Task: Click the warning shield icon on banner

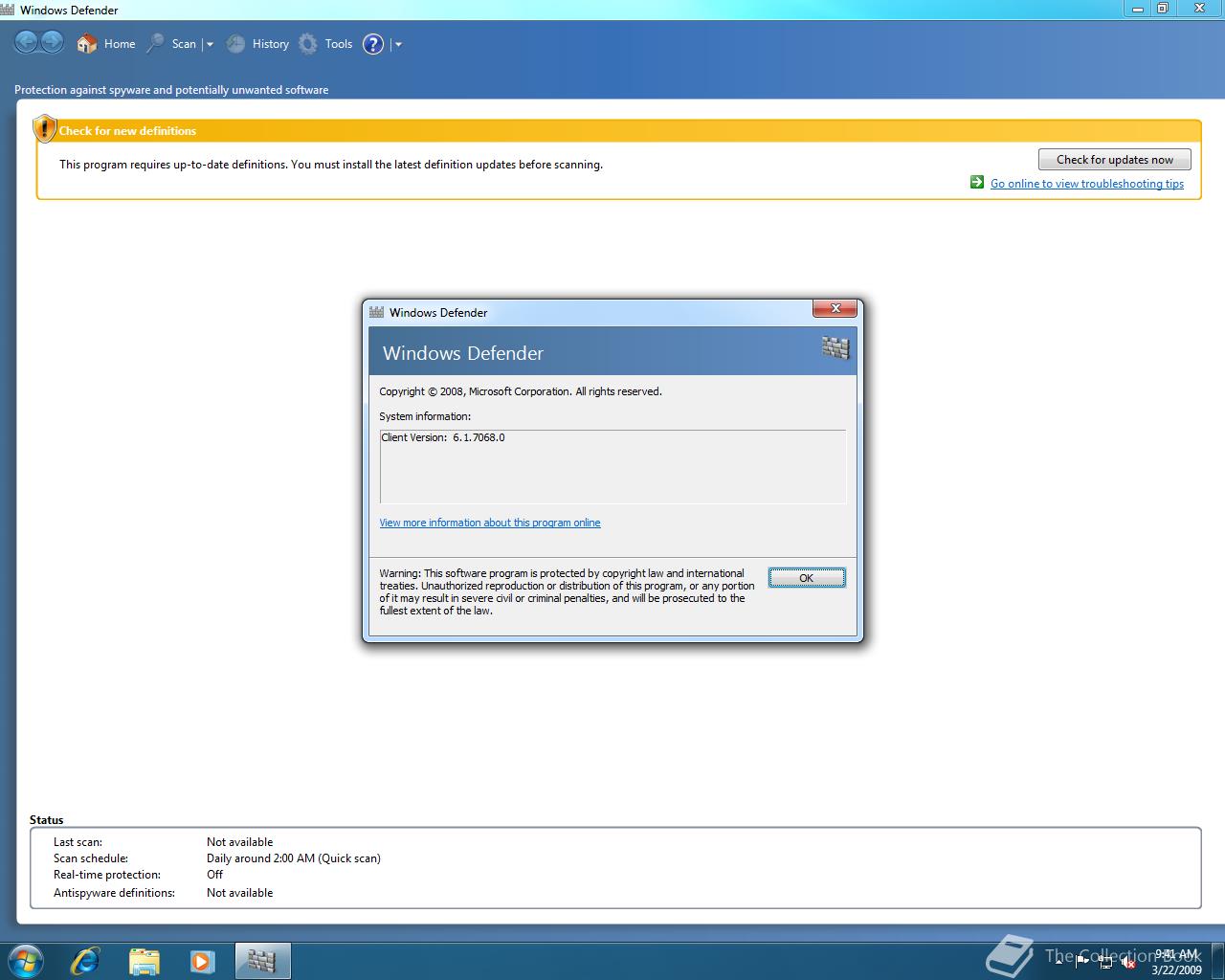Action: [x=44, y=128]
